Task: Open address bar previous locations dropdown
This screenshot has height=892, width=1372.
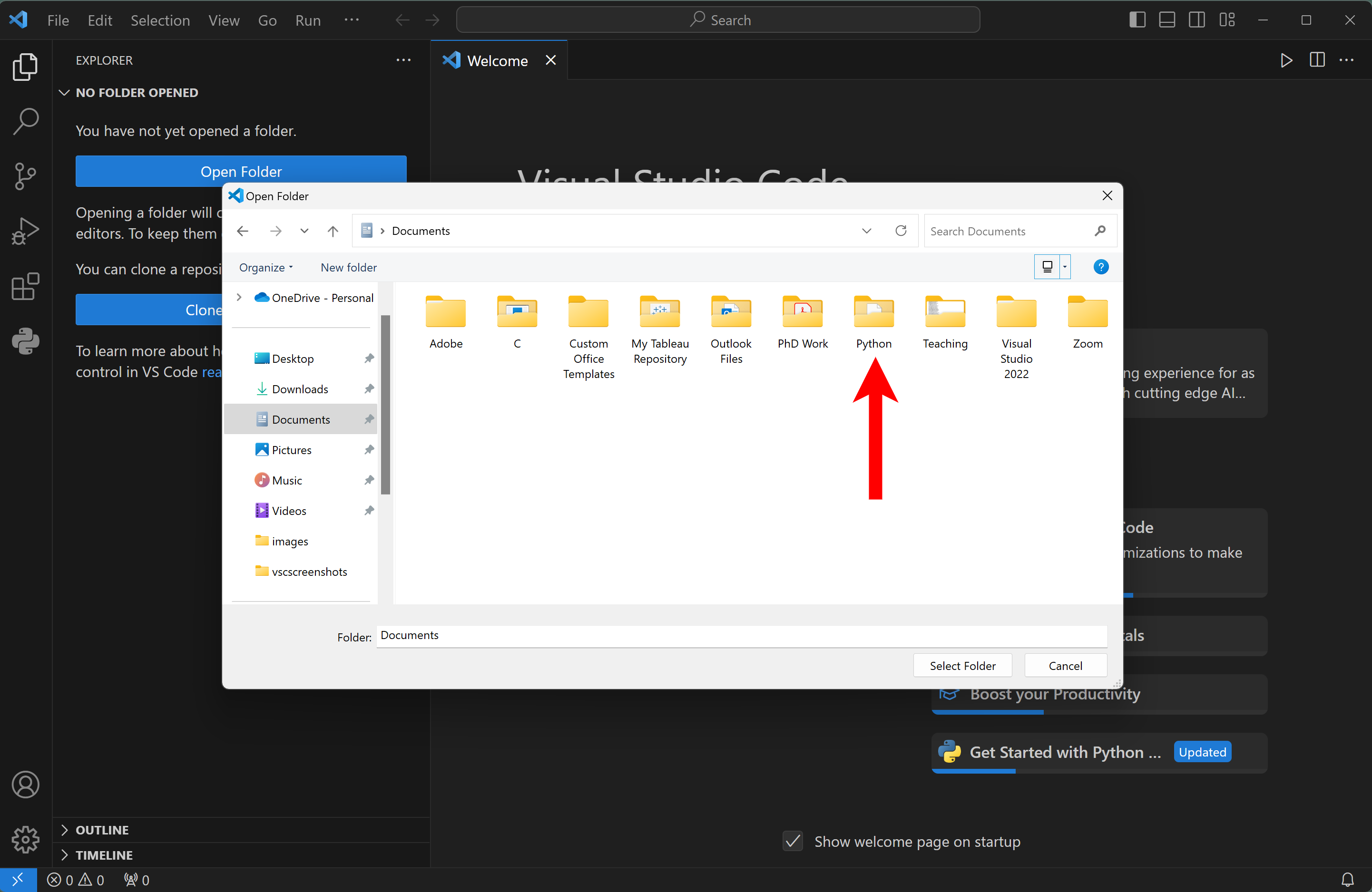Action: point(866,231)
